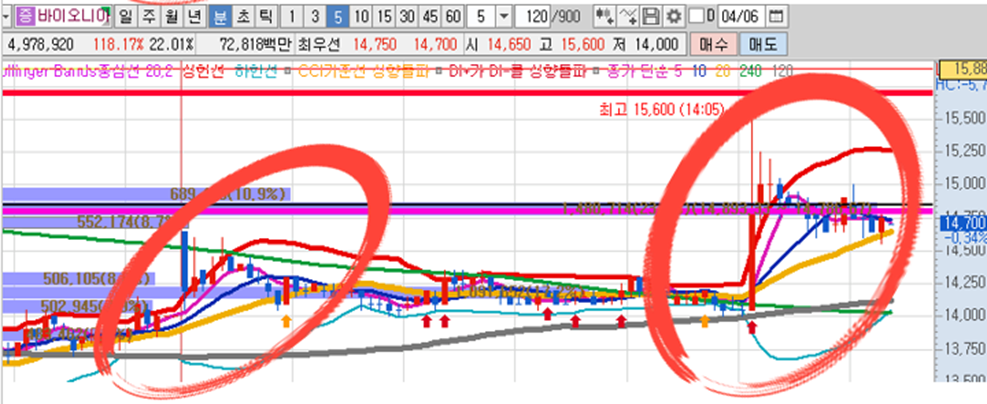
Task: Choose the 3-minute interval button
Action: tap(315, 16)
